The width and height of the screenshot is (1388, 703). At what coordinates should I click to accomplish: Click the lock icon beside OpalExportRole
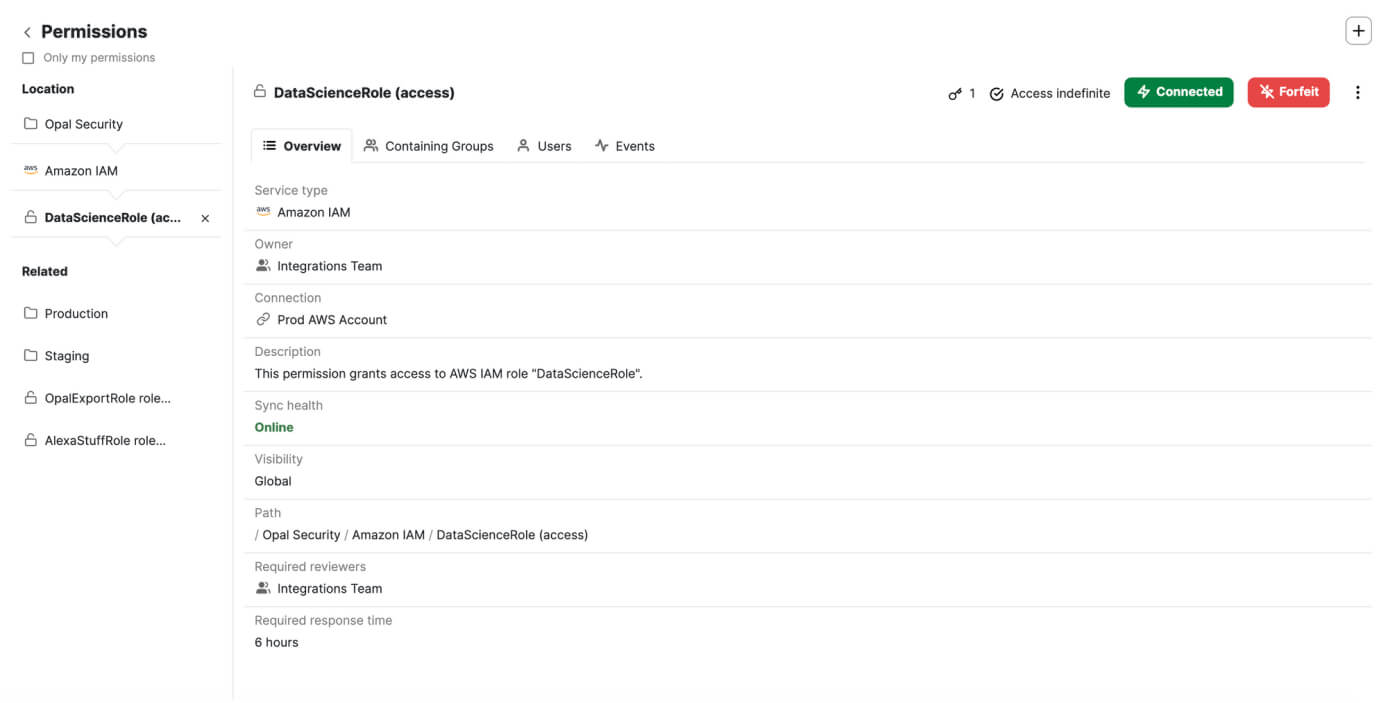(30, 397)
